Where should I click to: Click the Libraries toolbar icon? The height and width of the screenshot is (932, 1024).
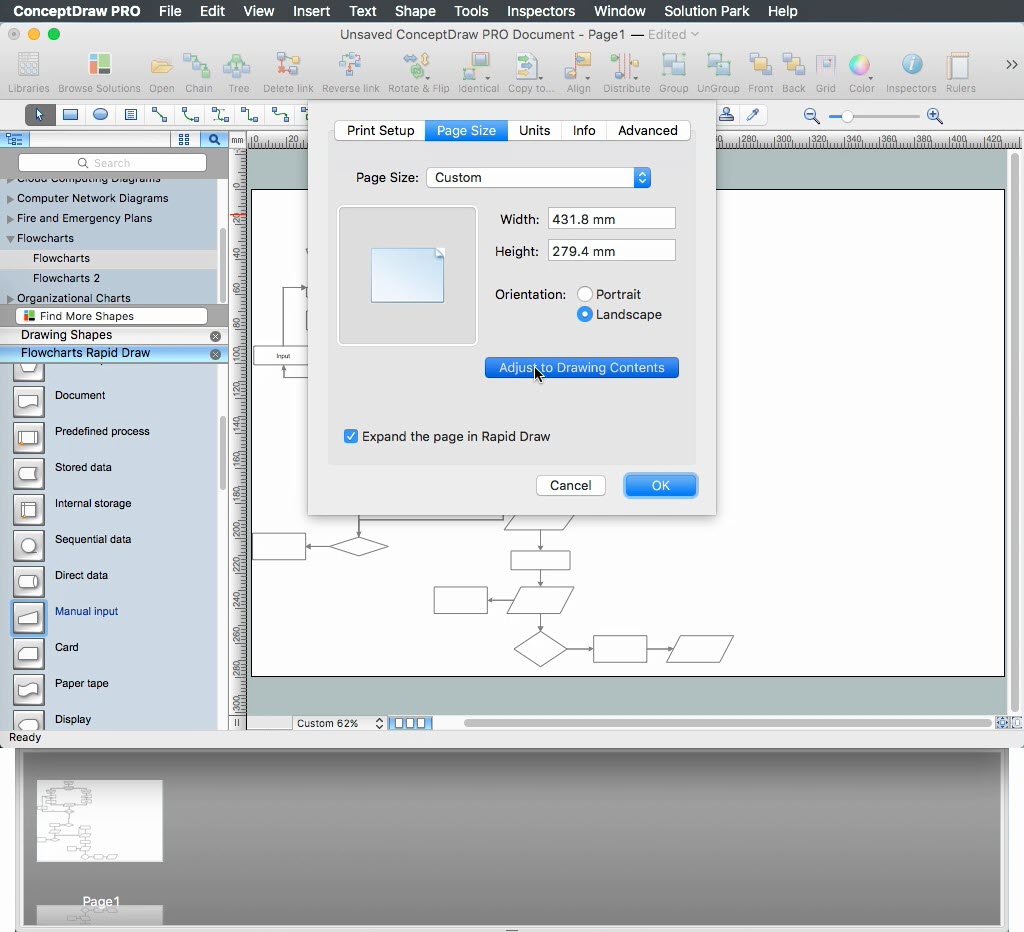coord(29,67)
